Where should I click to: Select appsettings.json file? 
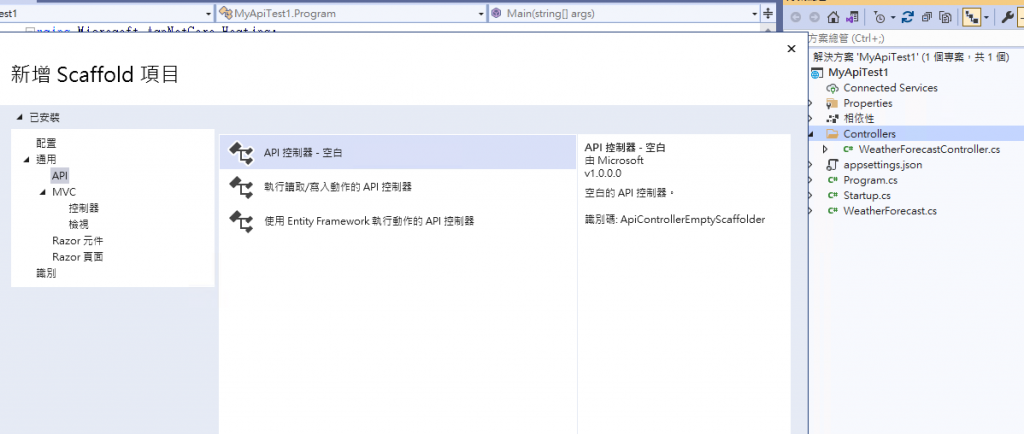tap(882, 164)
